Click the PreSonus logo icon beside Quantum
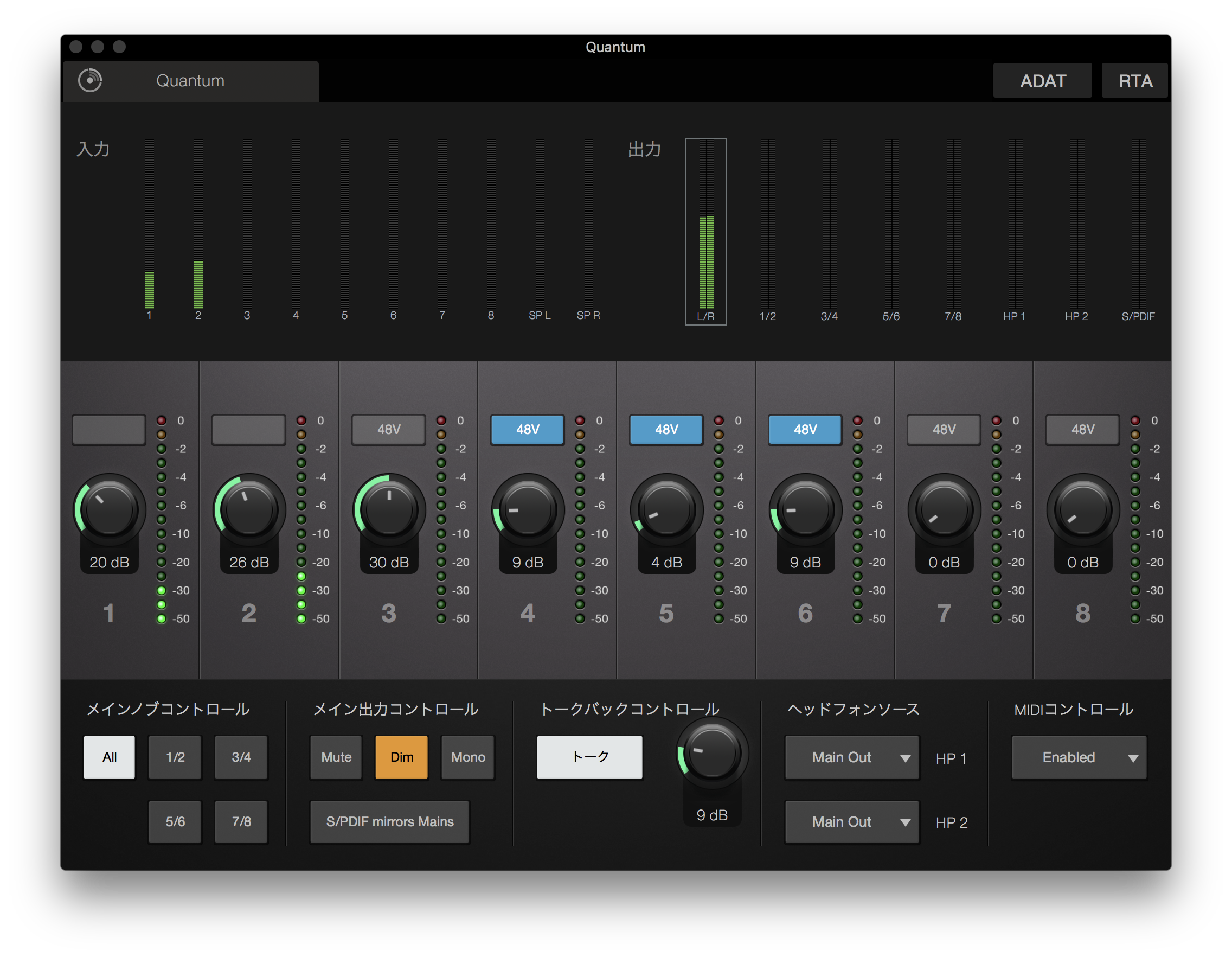The width and height of the screenshot is (1232, 957). [89, 80]
